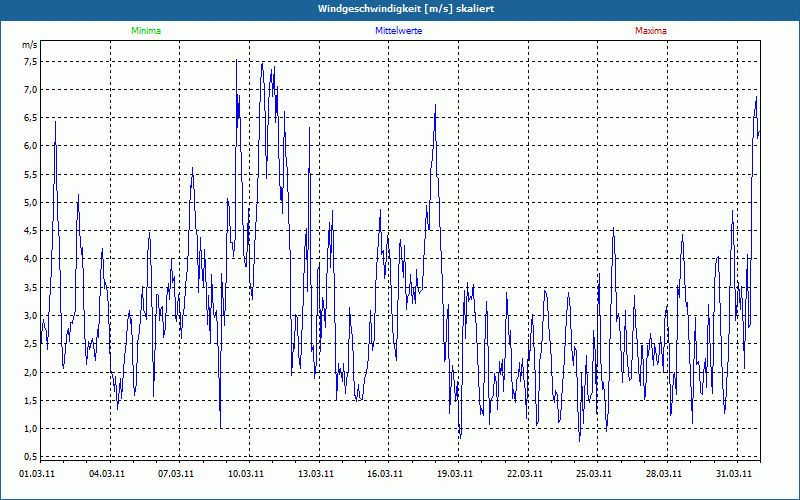Click the 4,5 y-axis value

31,231
